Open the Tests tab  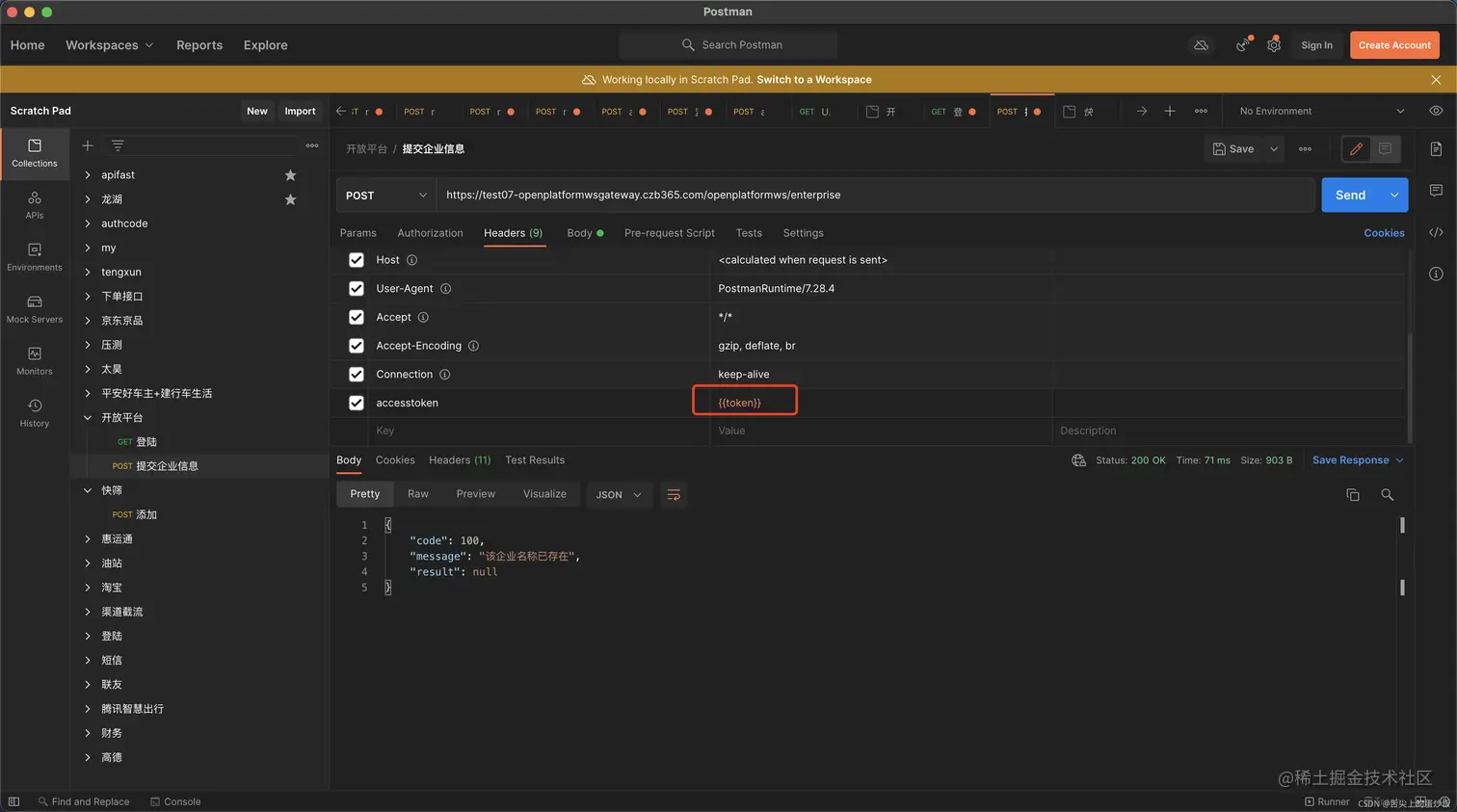[749, 233]
